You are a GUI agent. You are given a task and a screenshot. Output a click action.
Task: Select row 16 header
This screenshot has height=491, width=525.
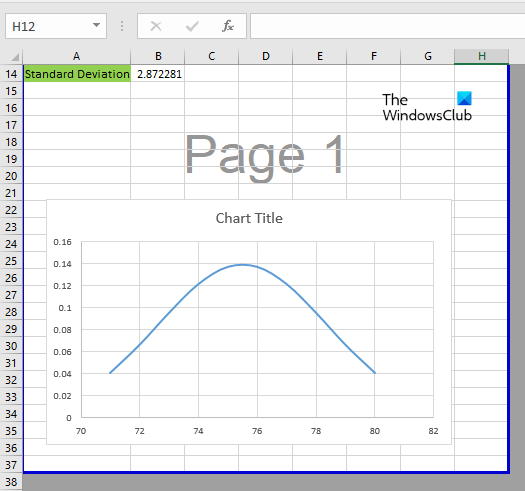pyautogui.click(x=11, y=108)
